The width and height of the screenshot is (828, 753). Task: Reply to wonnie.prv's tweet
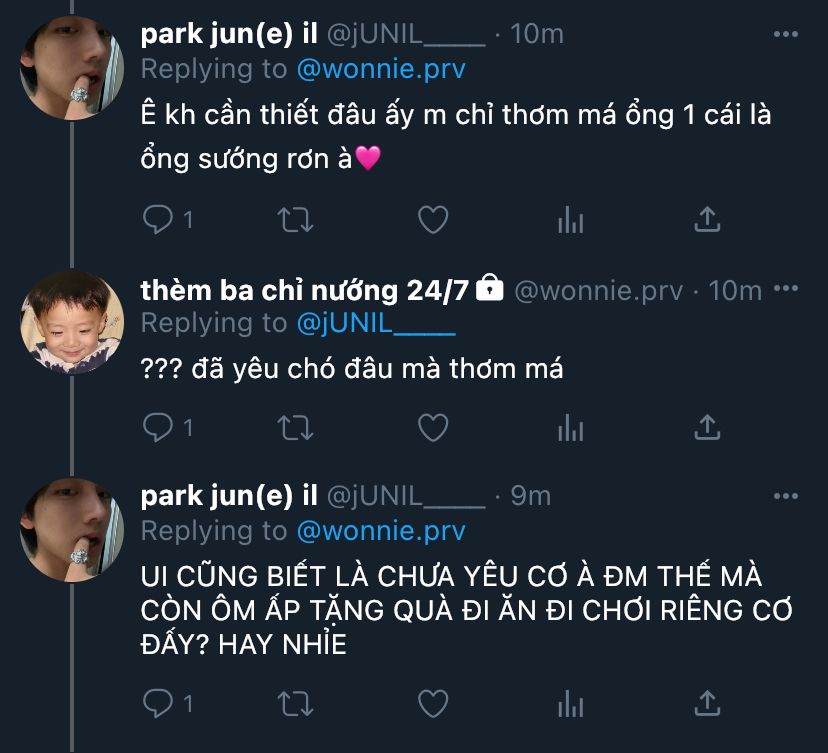(x=157, y=427)
